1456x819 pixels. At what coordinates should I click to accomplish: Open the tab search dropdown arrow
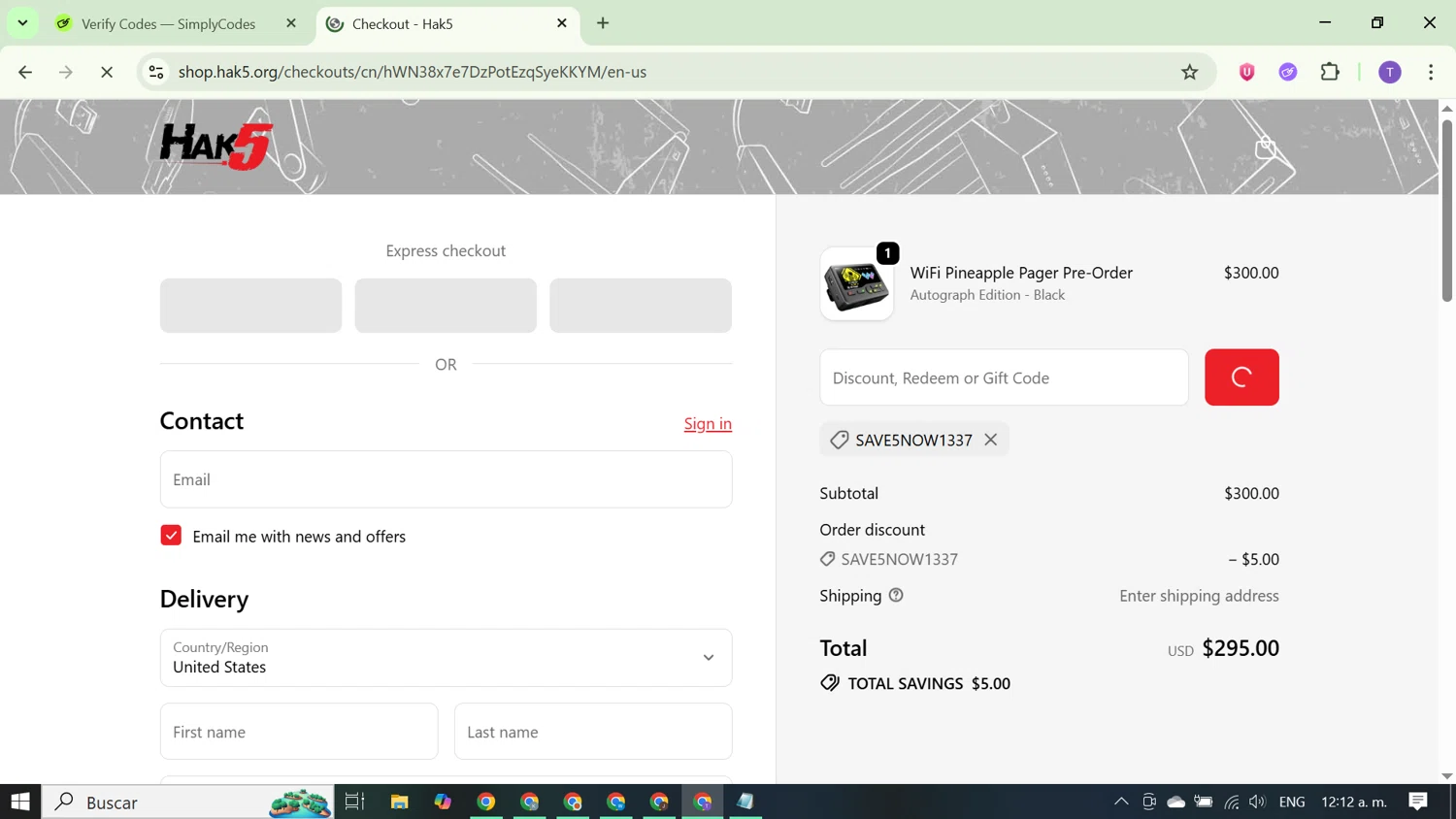pos(22,23)
